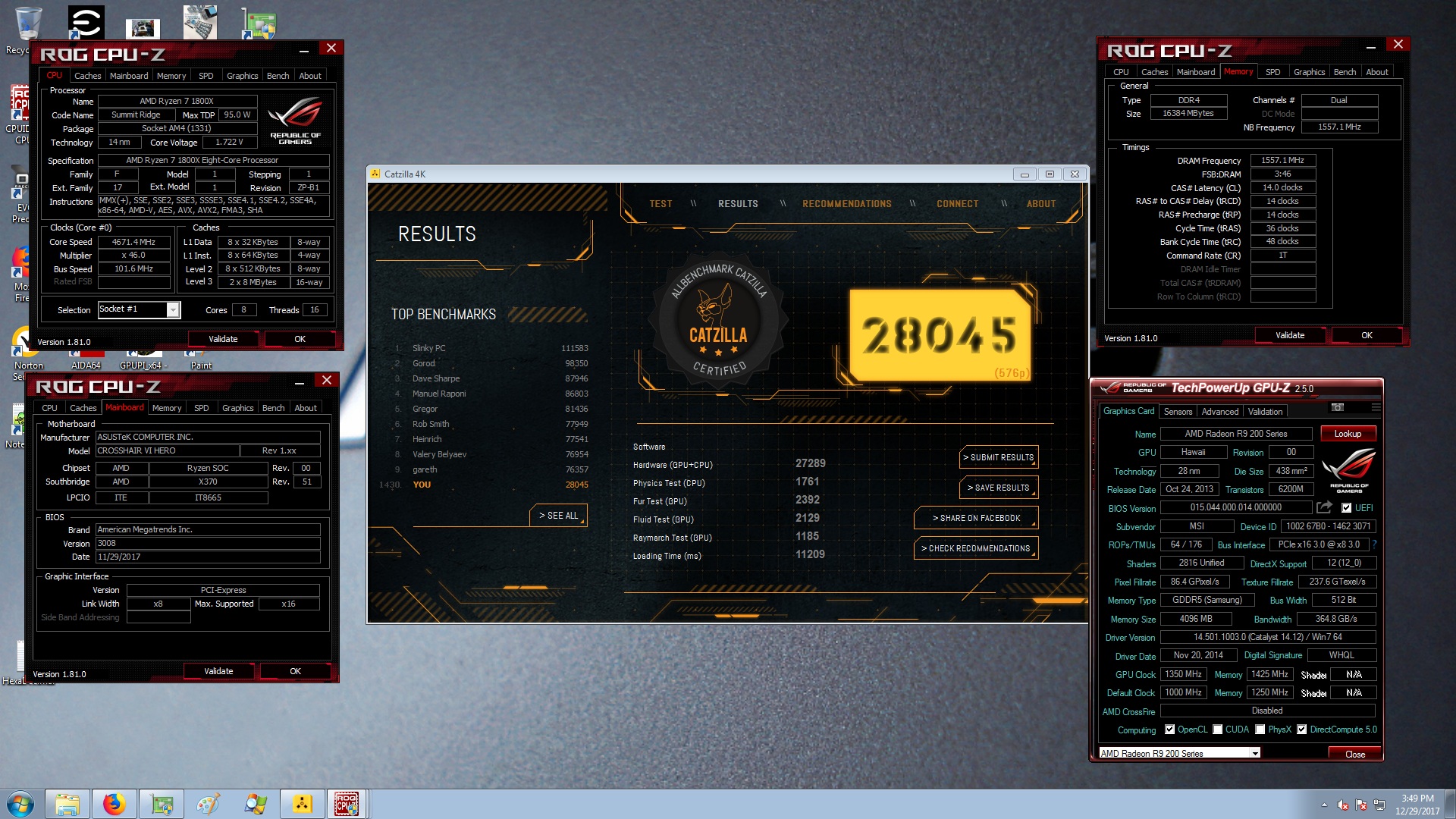Screen dimensions: 1456x819
Task: Click the Windows magnifier taskbar icon
Action: [x=256, y=804]
